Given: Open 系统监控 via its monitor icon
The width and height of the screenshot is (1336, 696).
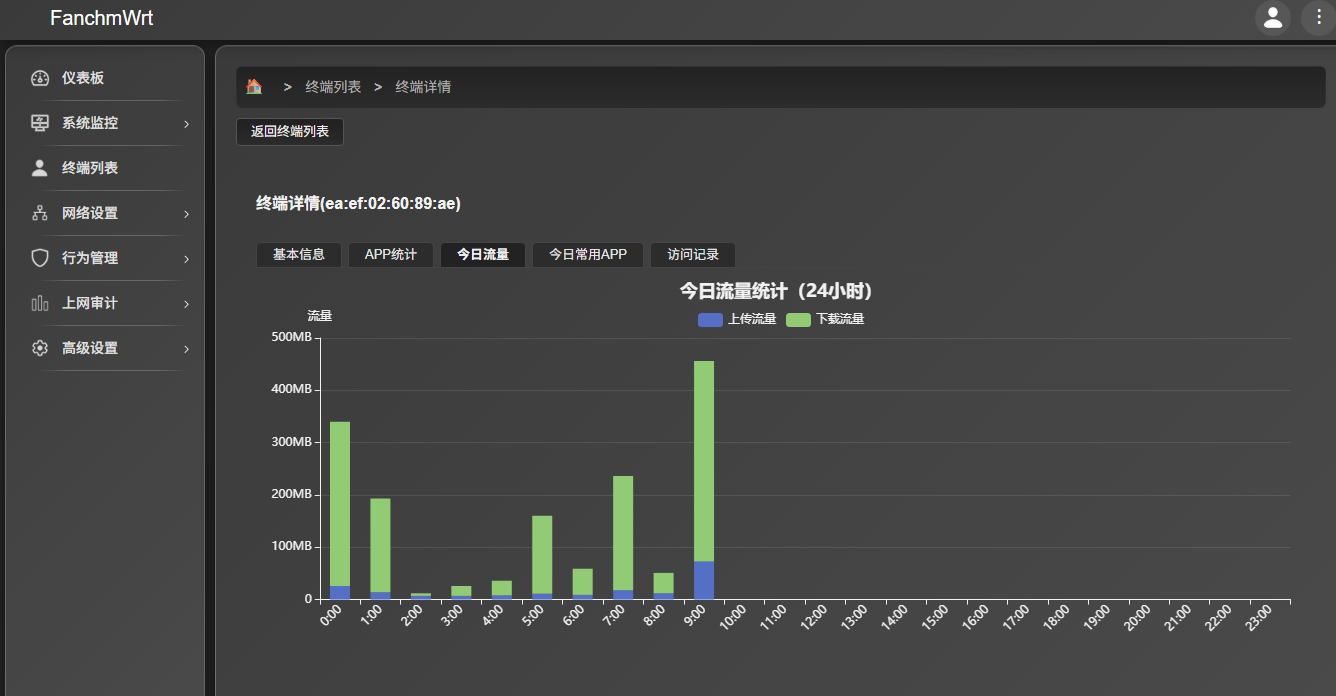Looking at the screenshot, I should [x=40, y=122].
